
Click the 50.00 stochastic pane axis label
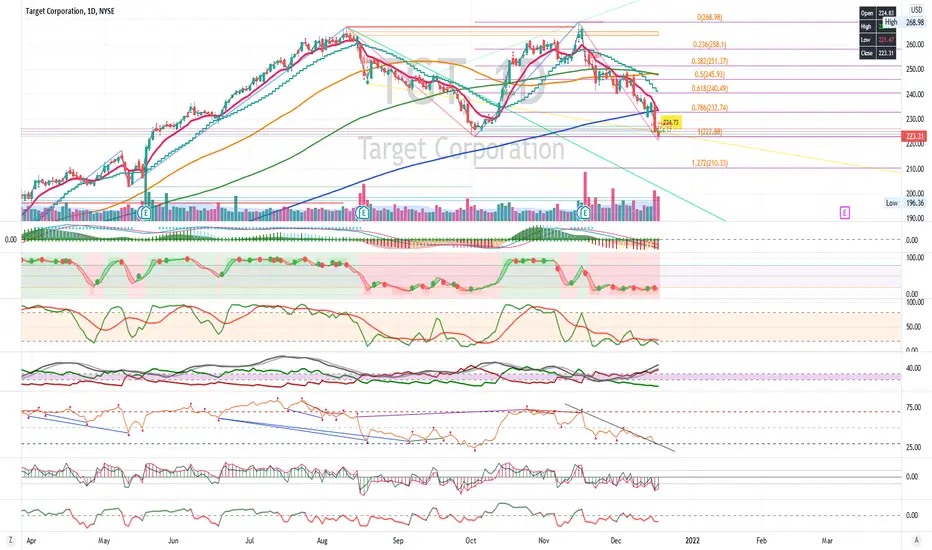click(x=915, y=327)
